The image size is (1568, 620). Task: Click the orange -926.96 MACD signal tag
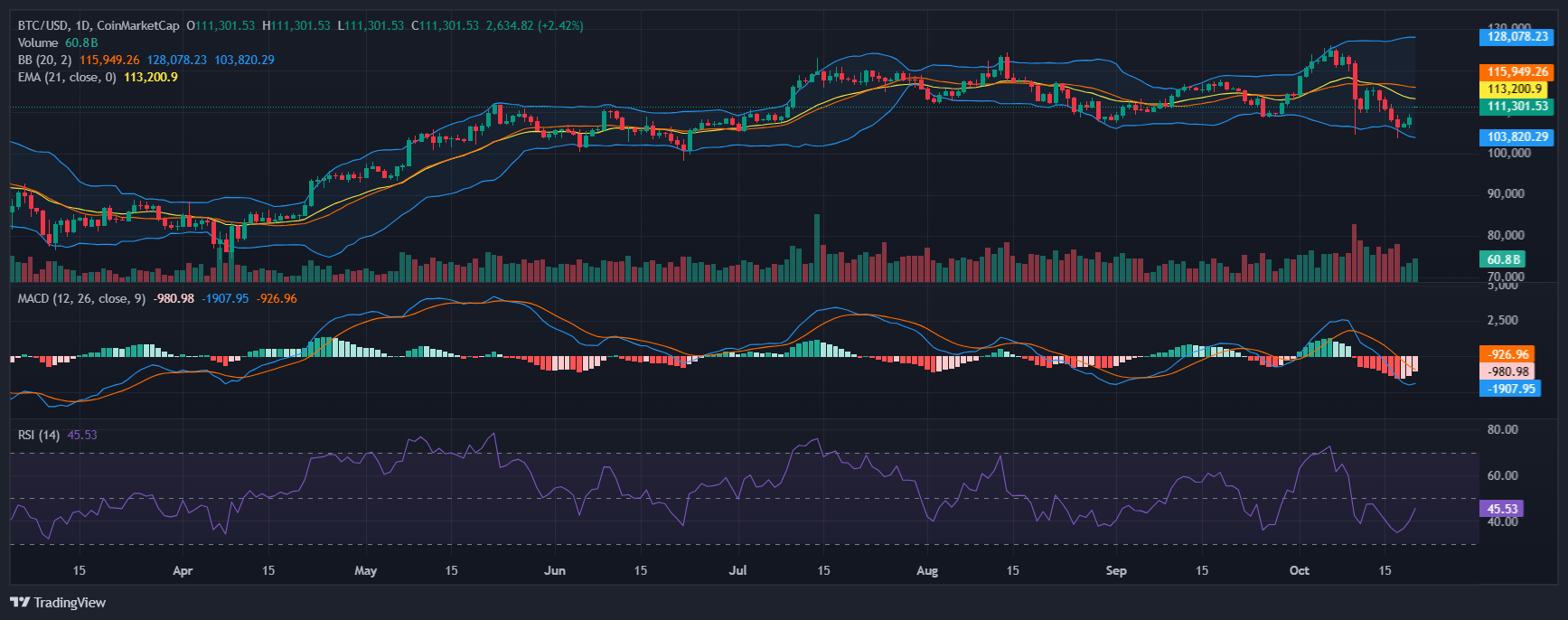pos(1509,354)
